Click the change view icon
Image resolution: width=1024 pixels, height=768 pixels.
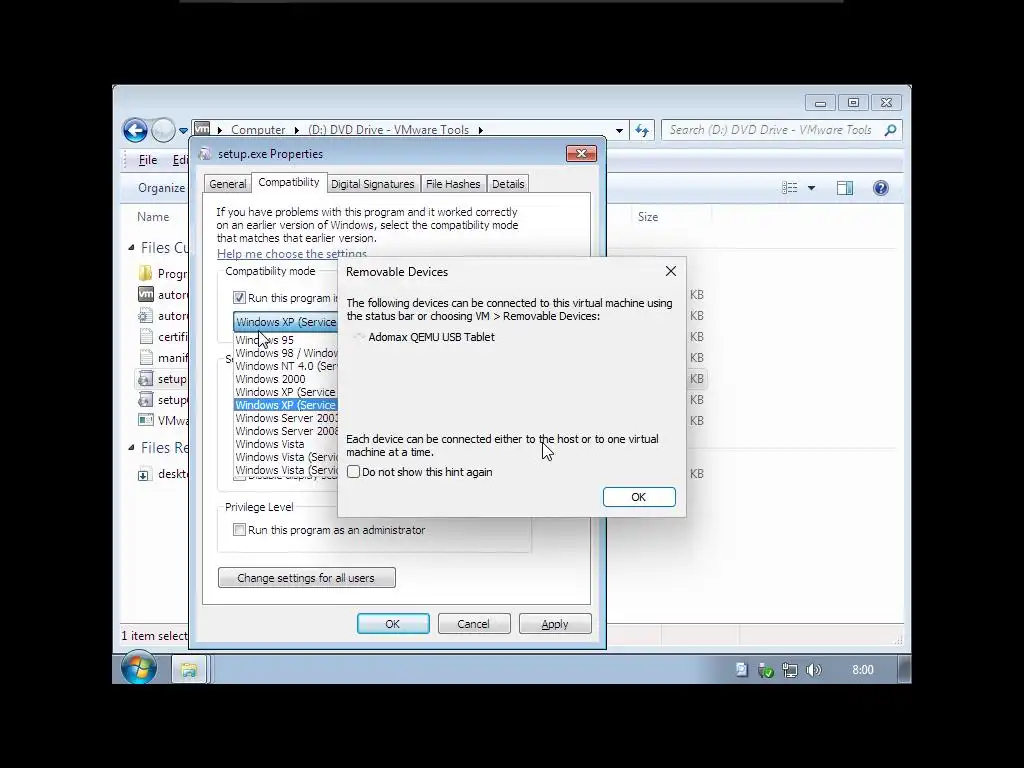(790, 188)
